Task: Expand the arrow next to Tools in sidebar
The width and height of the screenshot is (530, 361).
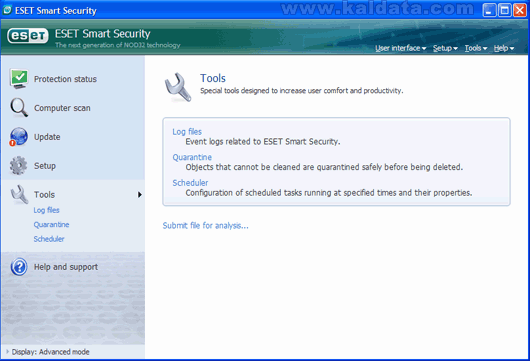Action: click(140, 195)
